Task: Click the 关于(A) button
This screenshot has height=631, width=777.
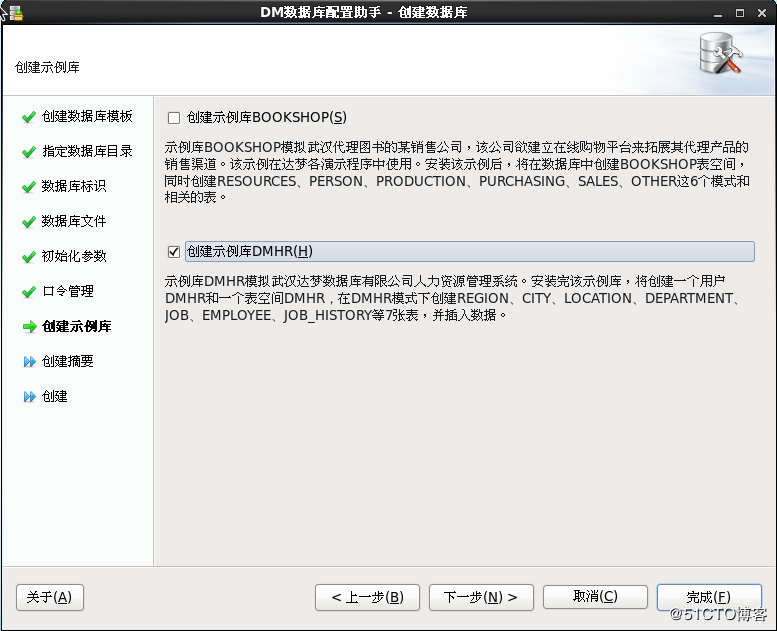Action: tap(50, 597)
